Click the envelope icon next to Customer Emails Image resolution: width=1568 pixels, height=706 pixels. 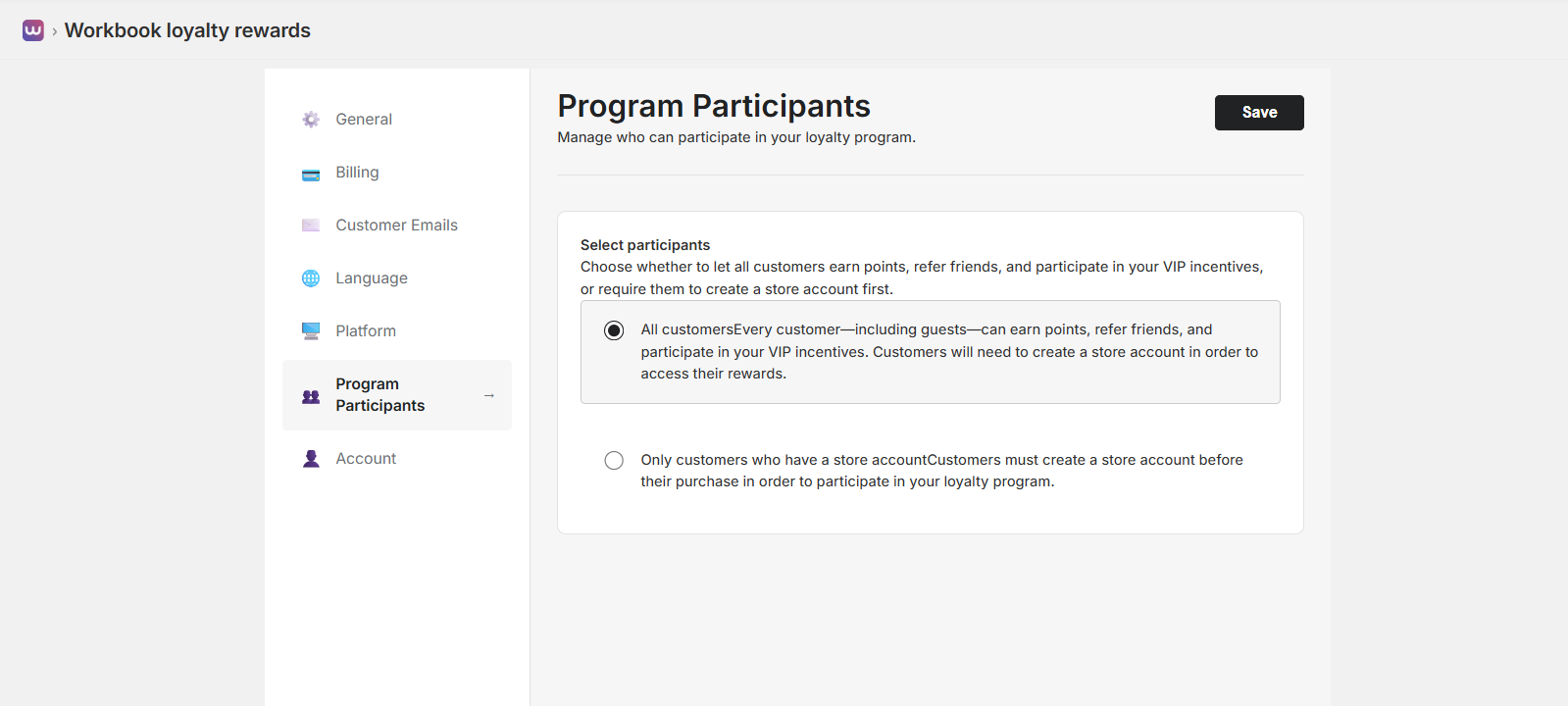click(x=310, y=225)
